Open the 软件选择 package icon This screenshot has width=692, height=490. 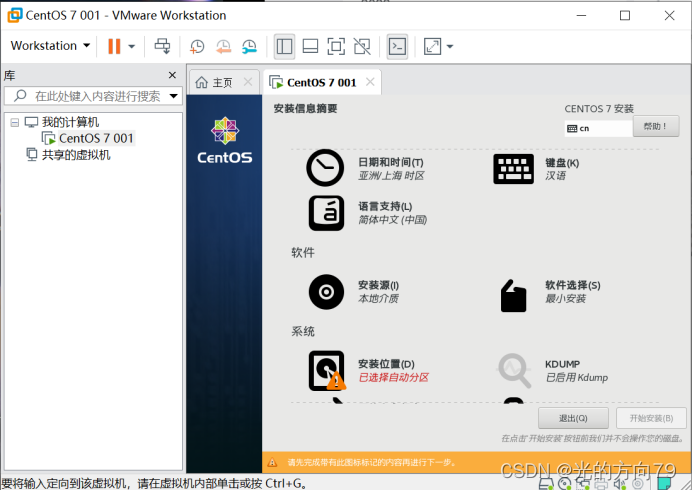tap(513, 295)
